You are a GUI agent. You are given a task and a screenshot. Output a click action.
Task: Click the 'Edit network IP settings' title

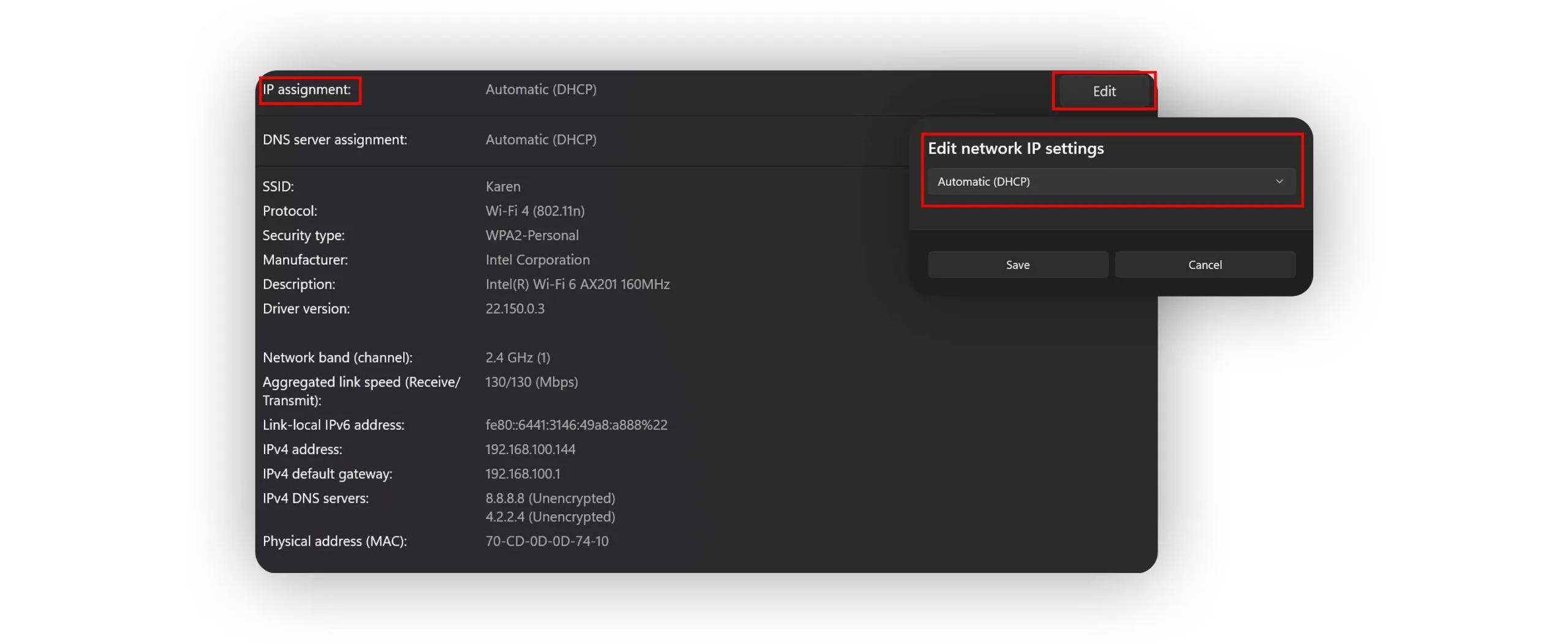[1015, 148]
